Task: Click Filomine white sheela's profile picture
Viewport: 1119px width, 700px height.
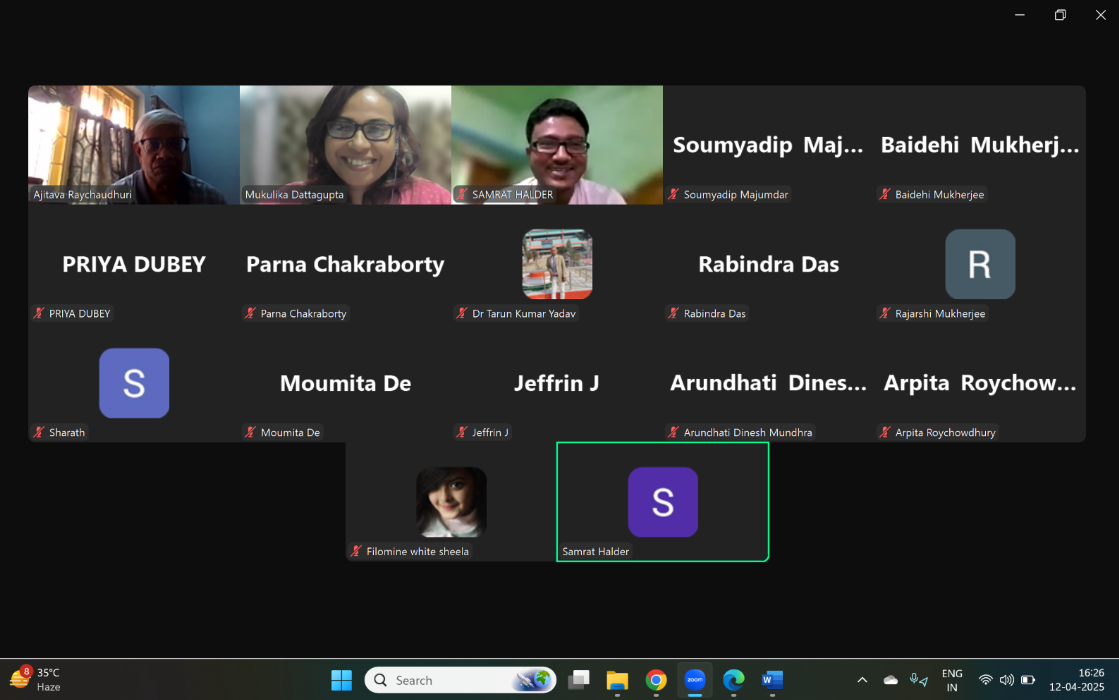Action: click(452, 502)
